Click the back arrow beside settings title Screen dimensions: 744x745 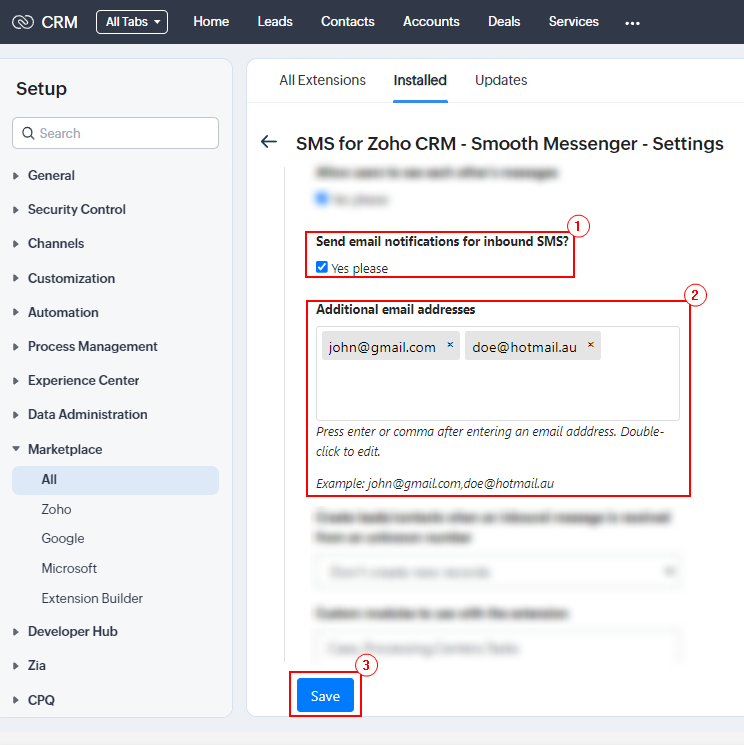269,142
